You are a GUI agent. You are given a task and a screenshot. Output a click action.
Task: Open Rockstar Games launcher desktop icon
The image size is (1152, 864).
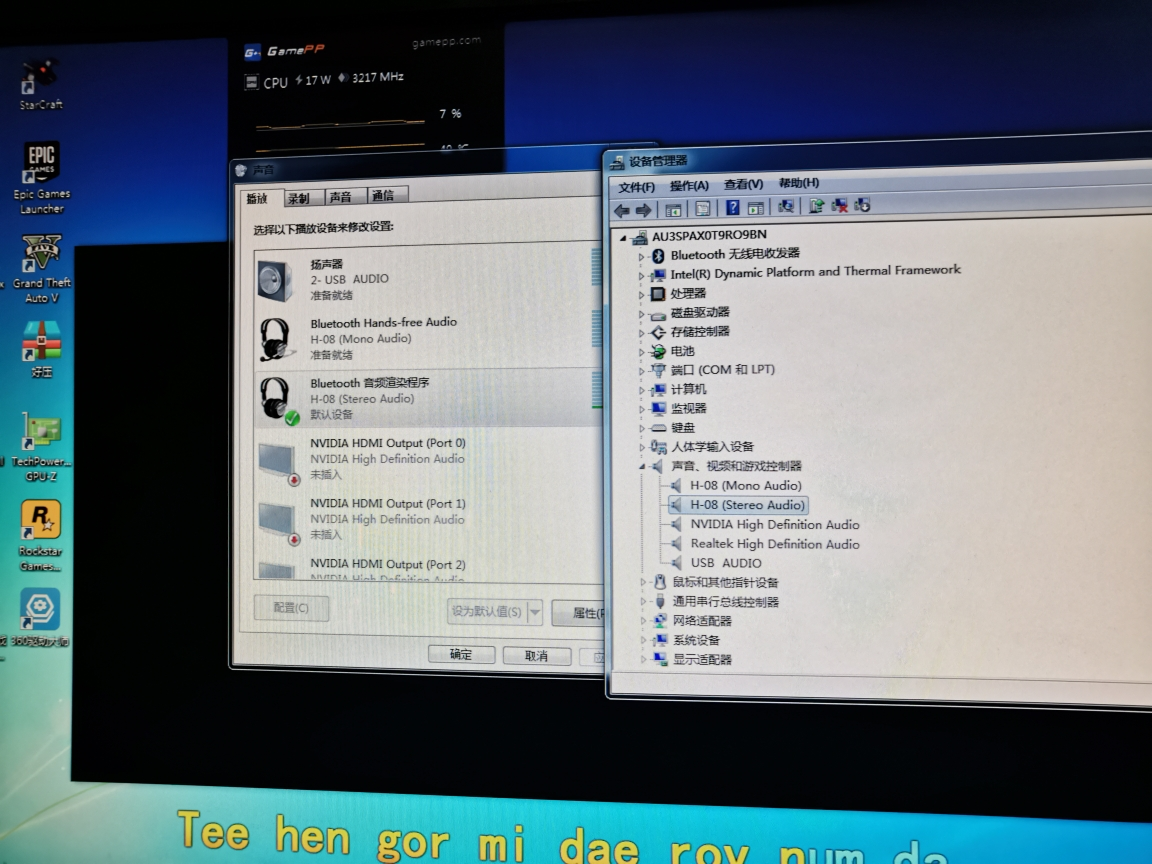point(41,536)
